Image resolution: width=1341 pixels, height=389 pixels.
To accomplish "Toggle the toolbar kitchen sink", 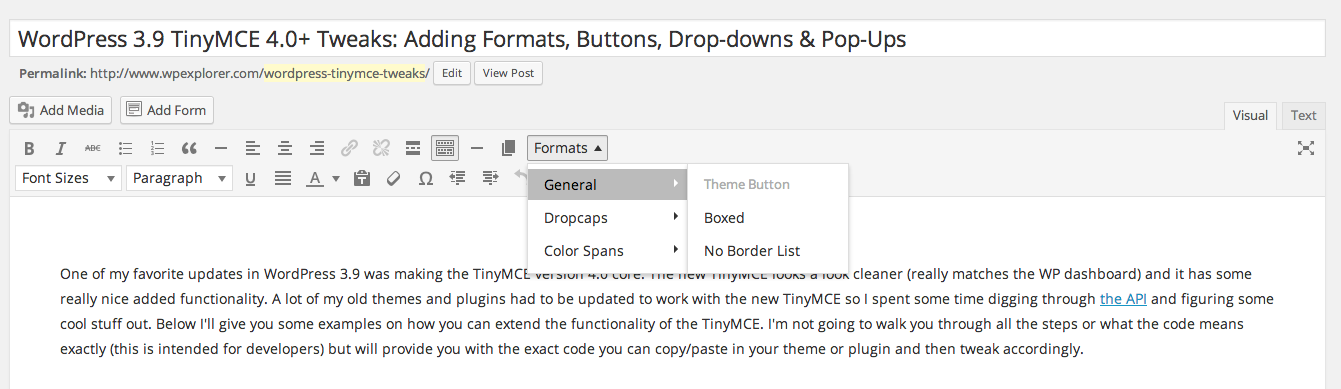I will tap(445, 148).
